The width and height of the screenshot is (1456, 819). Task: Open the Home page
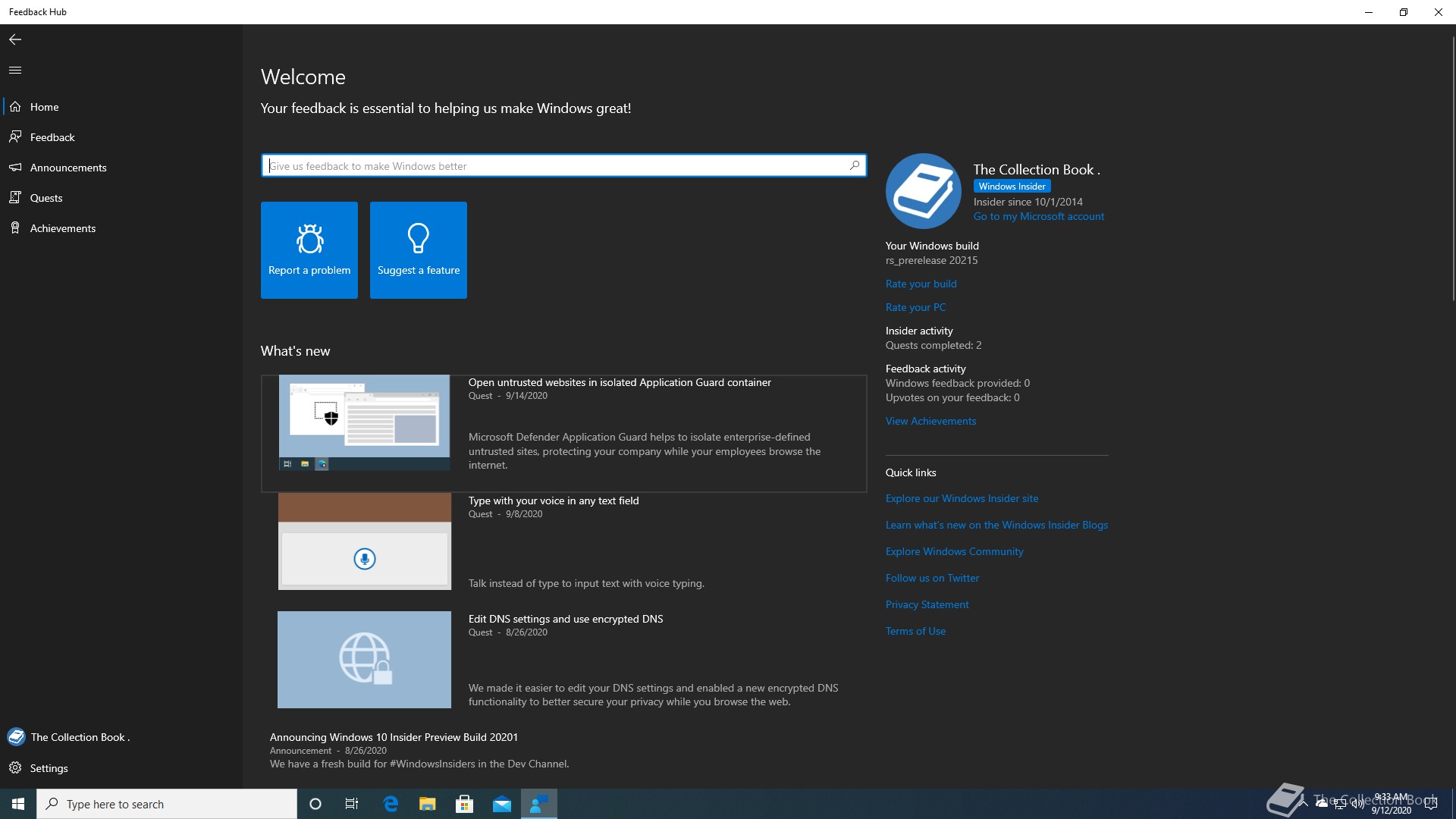point(121,107)
